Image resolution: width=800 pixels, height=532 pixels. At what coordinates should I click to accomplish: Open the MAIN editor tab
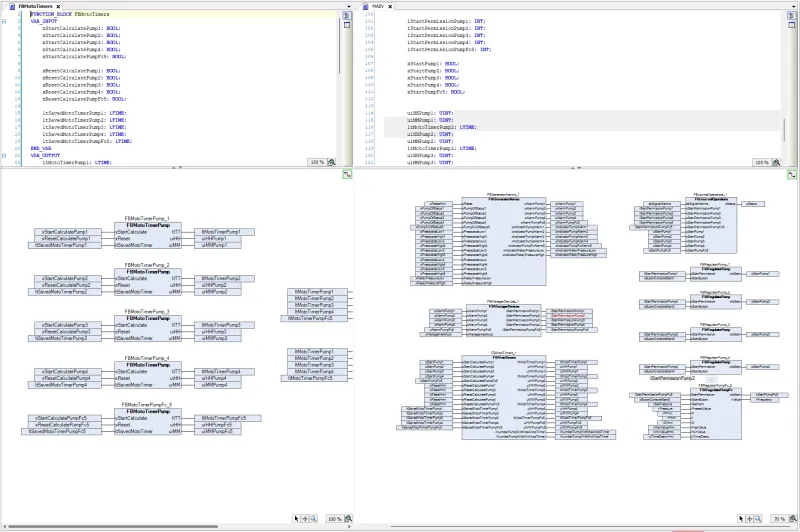click(x=377, y=6)
